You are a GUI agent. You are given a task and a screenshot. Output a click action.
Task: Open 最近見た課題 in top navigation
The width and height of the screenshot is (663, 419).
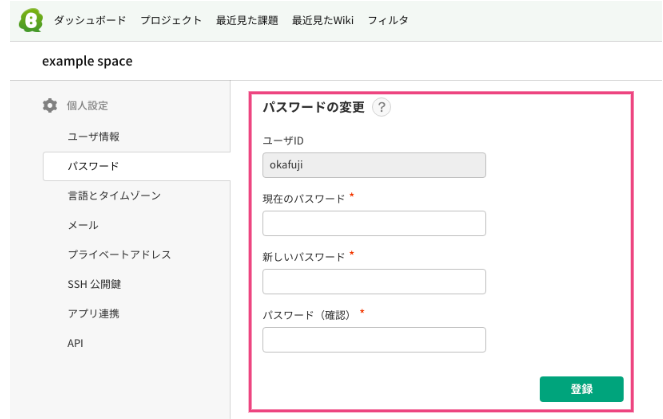pyautogui.click(x=247, y=20)
